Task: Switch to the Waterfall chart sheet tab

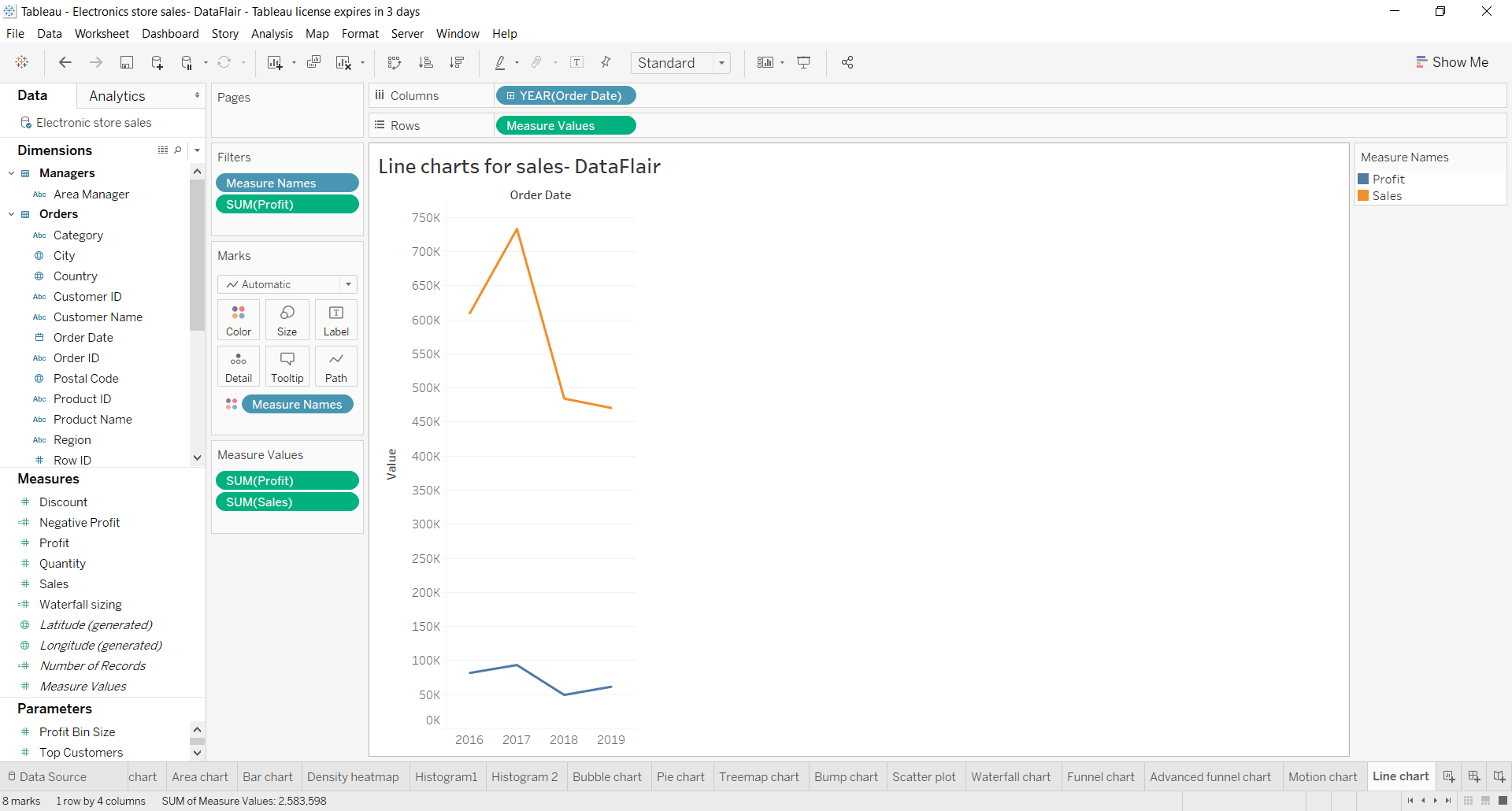Action: [1010, 777]
